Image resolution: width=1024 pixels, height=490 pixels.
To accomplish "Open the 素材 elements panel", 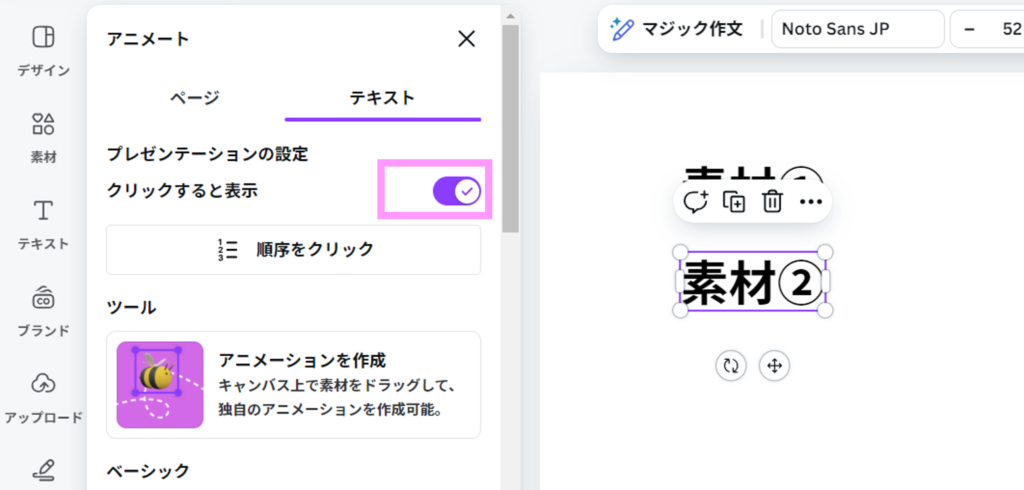I will coord(43,136).
